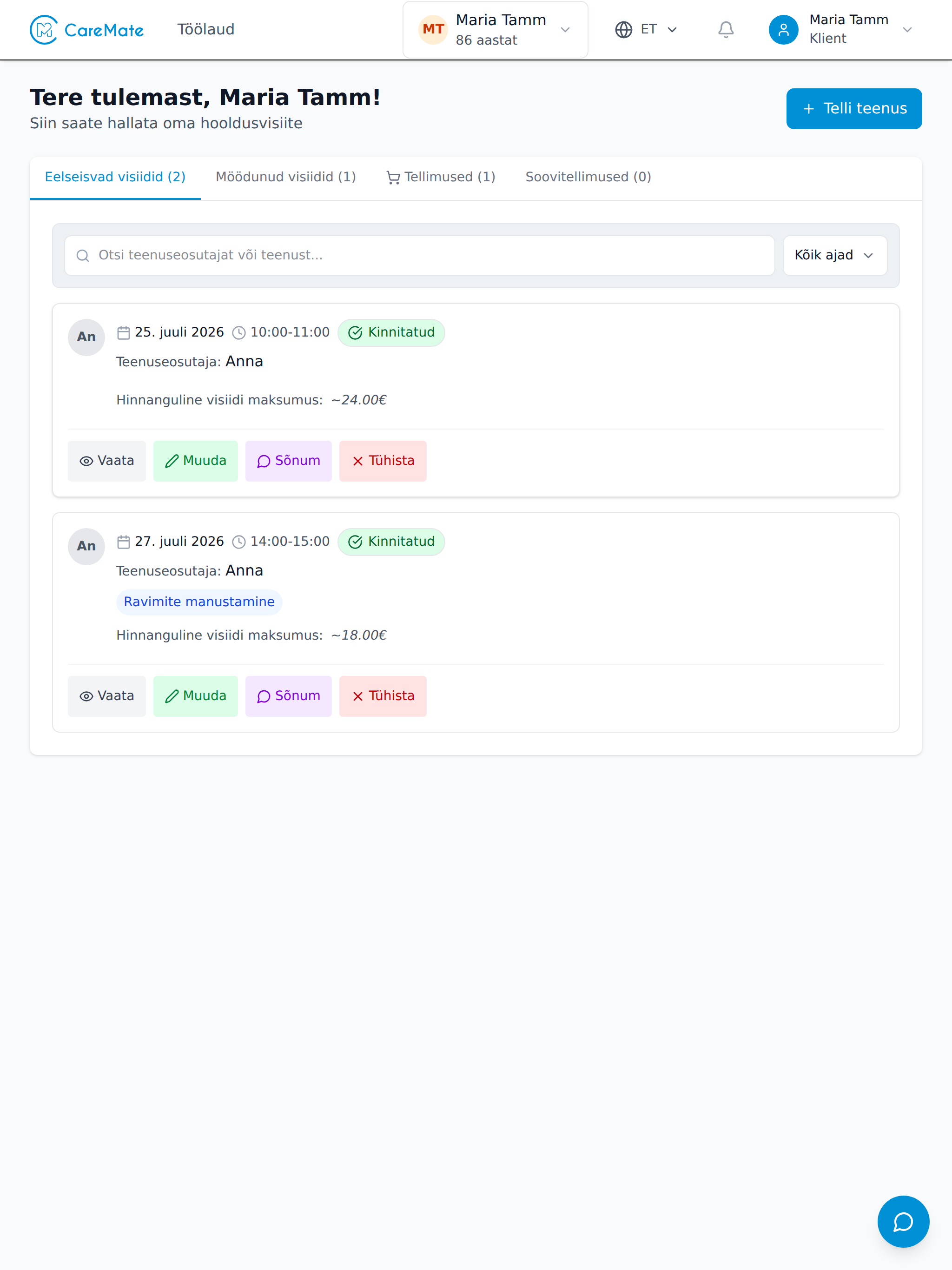Click An avatar on 27. juuli visit
The image size is (952, 1270).
click(x=86, y=547)
